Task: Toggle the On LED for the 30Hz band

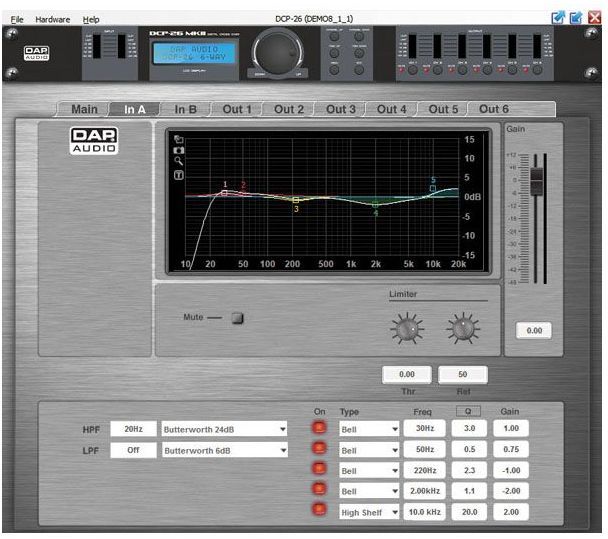Action: tap(320, 428)
